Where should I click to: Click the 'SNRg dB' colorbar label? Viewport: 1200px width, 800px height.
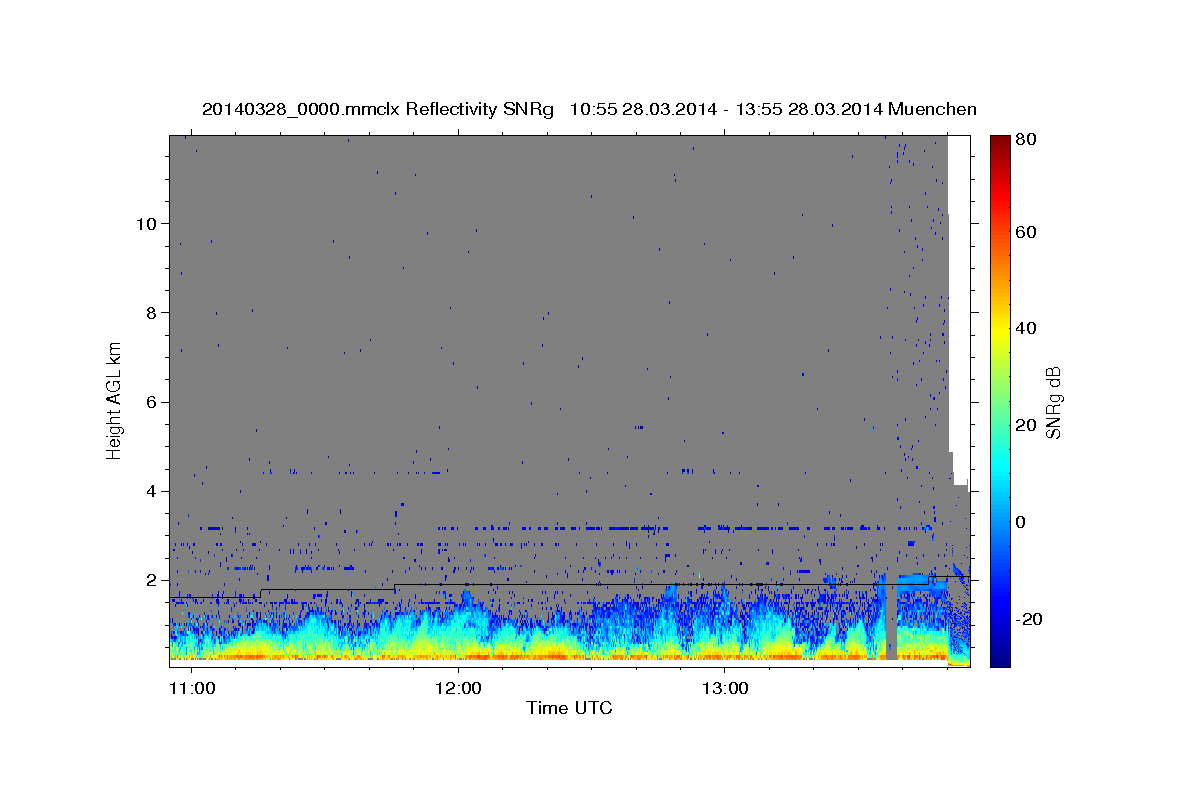click(x=1053, y=402)
